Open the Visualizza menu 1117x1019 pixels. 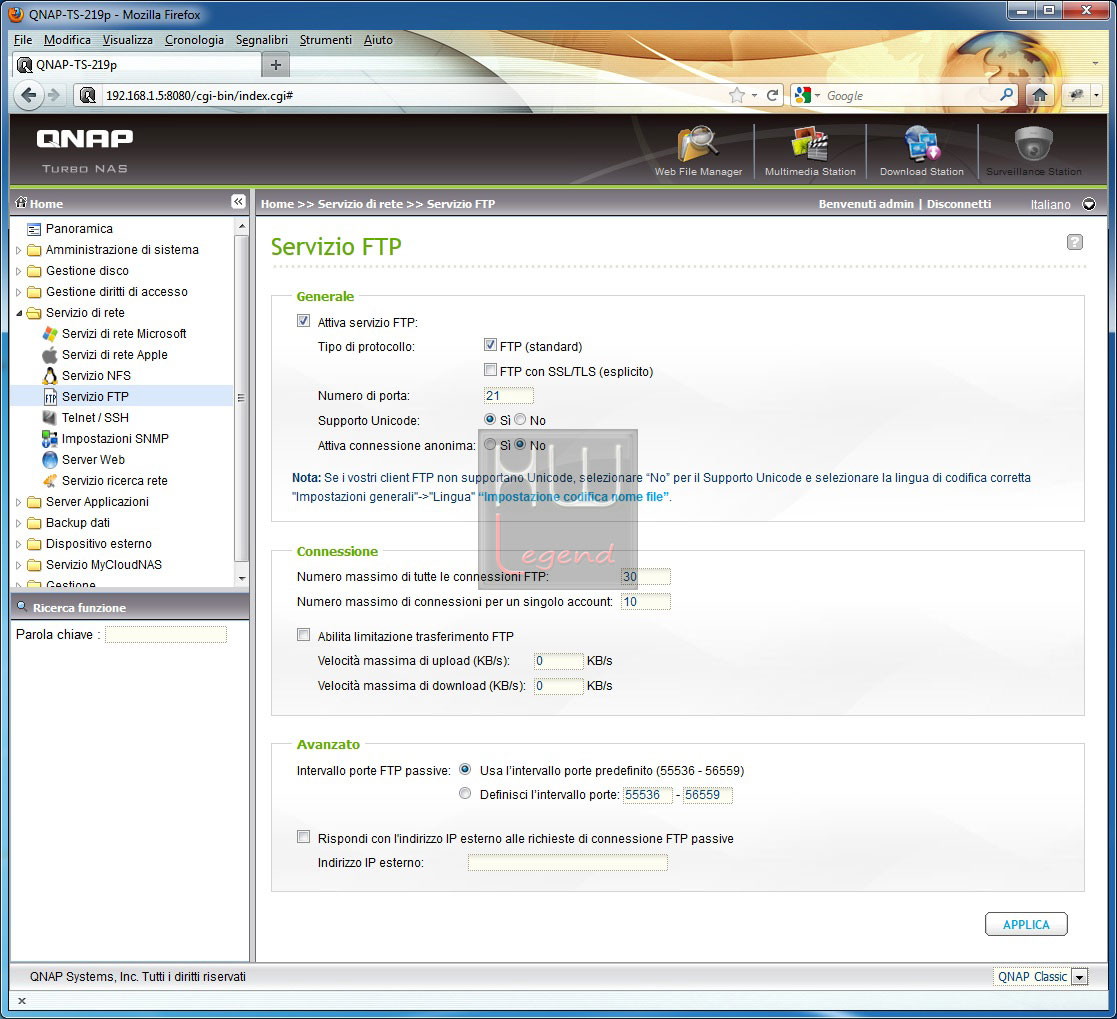coord(128,40)
